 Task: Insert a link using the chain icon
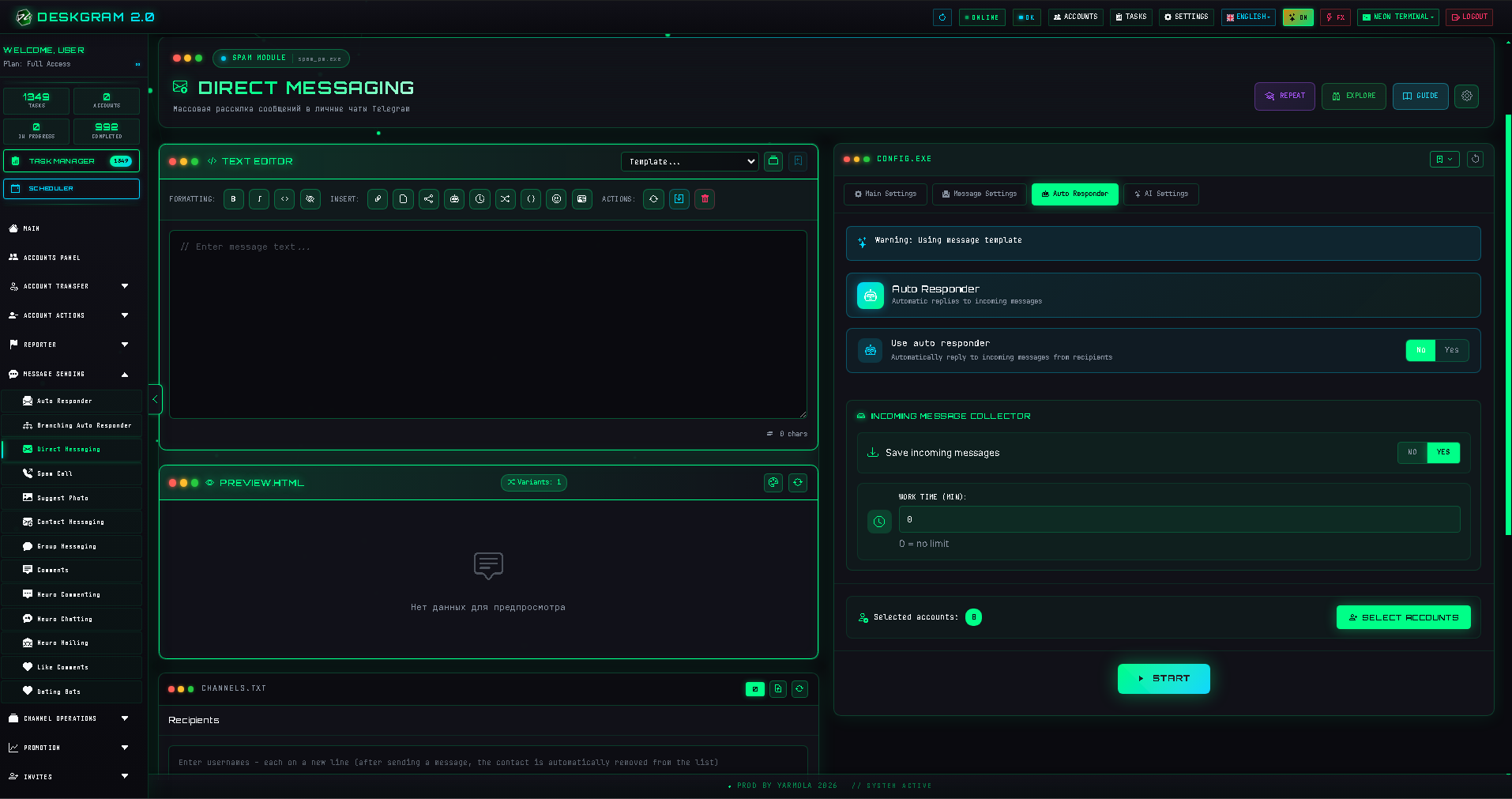coord(378,199)
